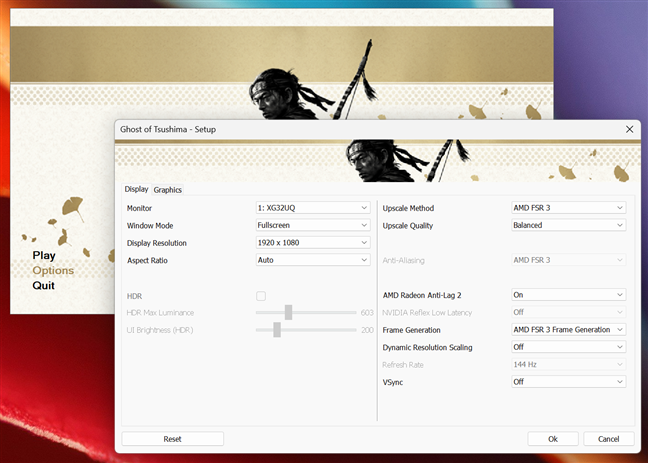Viewport: 648px width, 463px height.
Task: Click Play in the launcher window
Action: pos(44,255)
